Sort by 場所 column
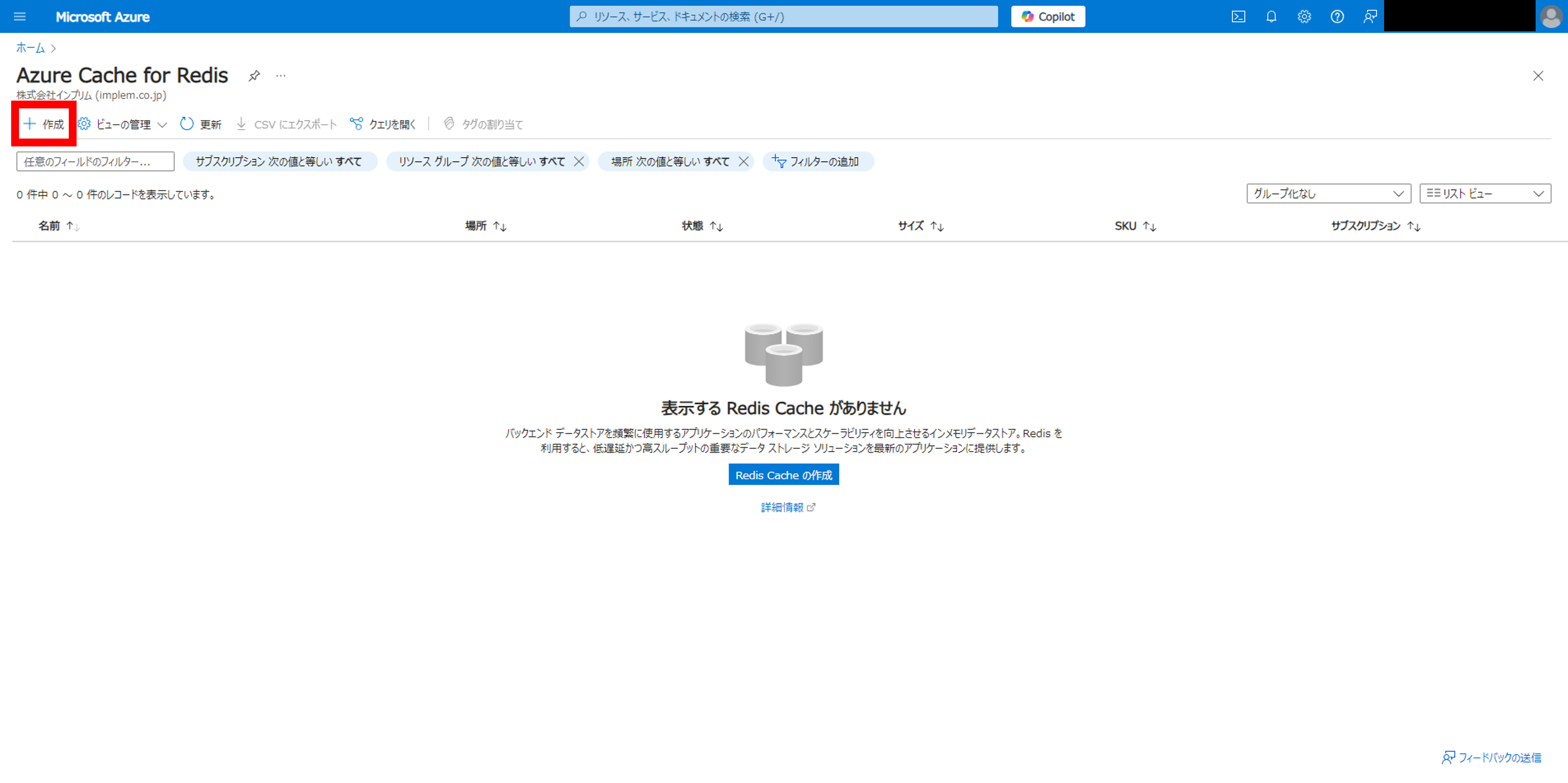The image size is (1568, 783). [486, 226]
